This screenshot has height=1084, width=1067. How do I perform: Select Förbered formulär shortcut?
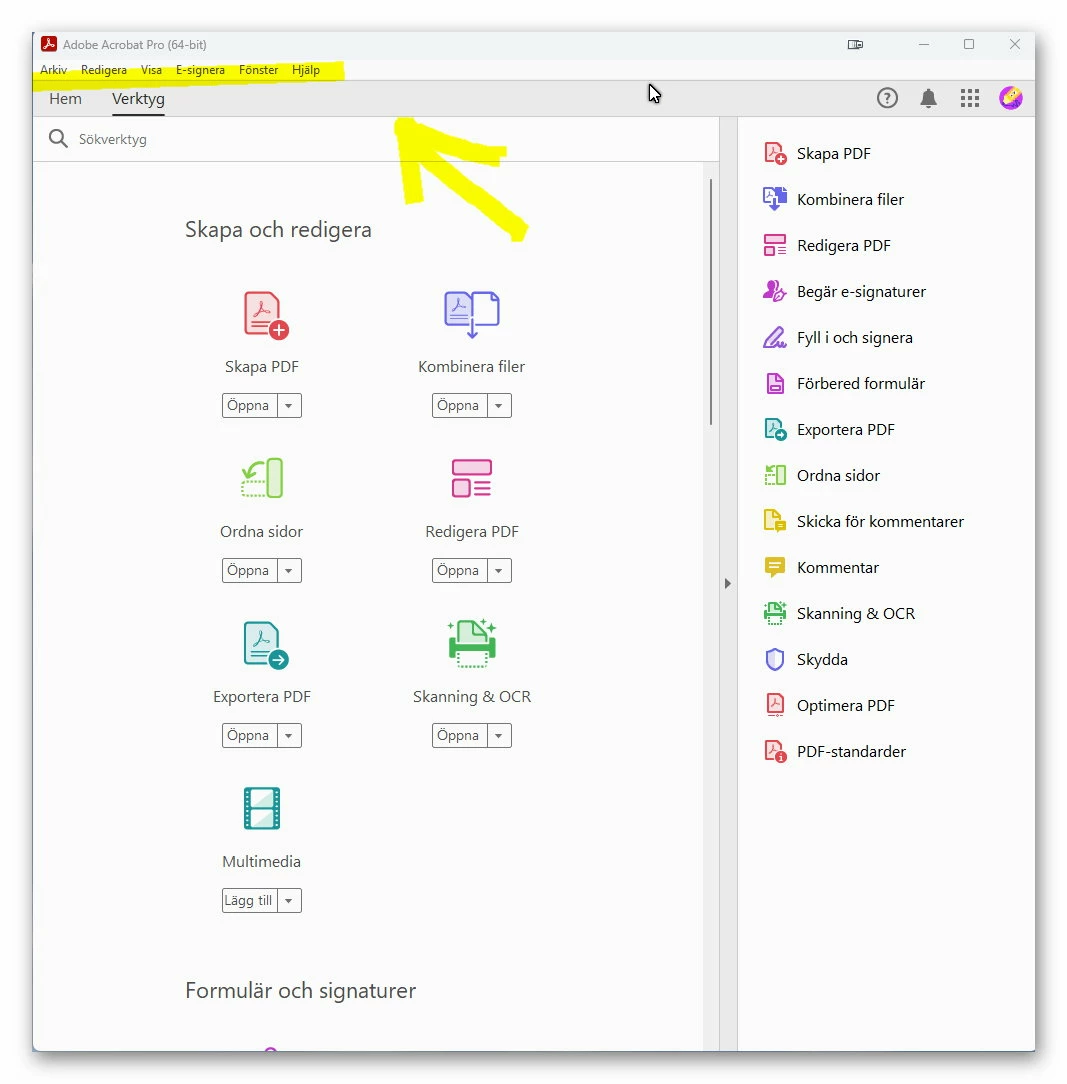844,384
